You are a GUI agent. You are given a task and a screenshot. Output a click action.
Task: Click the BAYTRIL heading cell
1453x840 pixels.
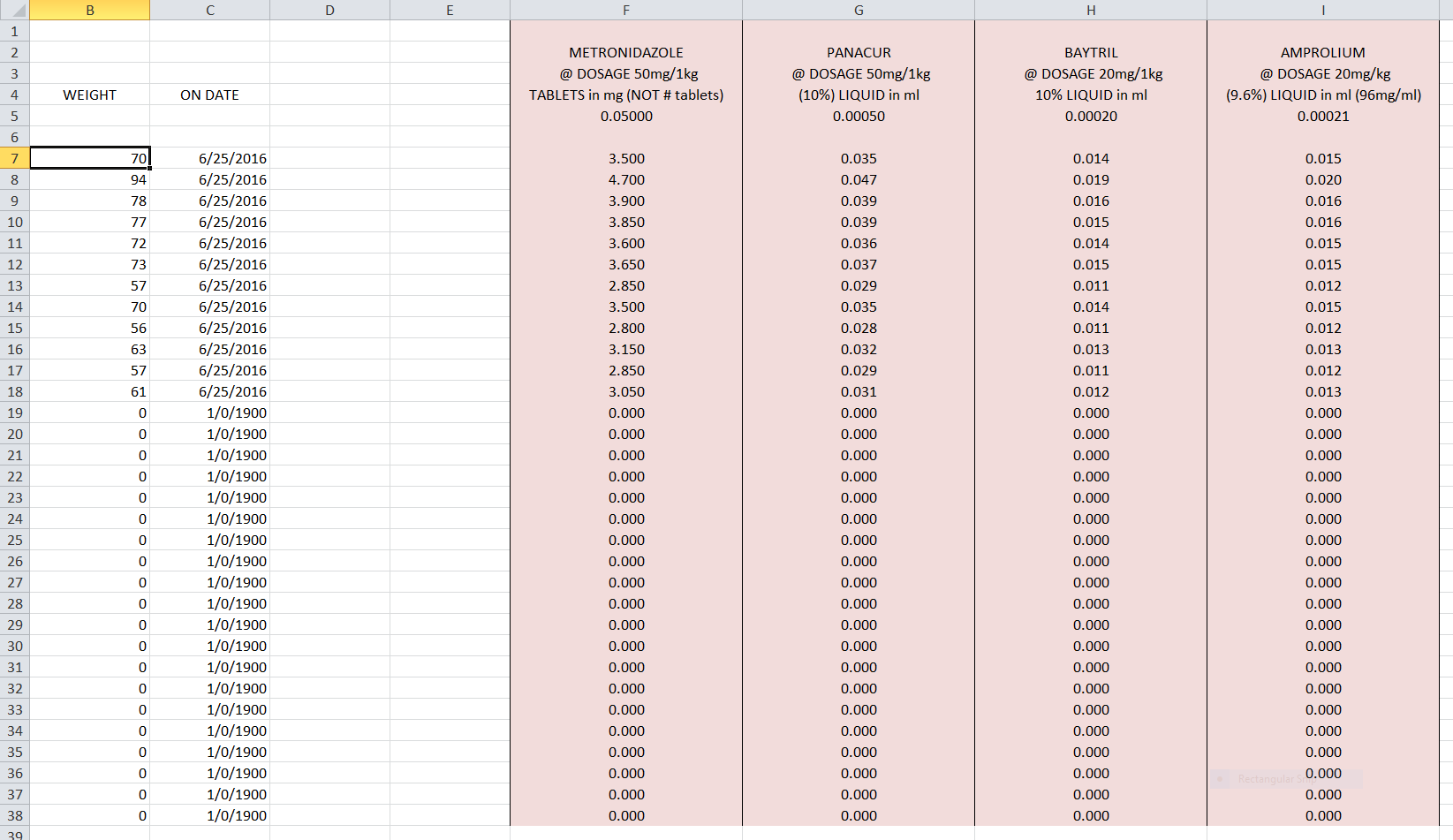[1091, 52]
